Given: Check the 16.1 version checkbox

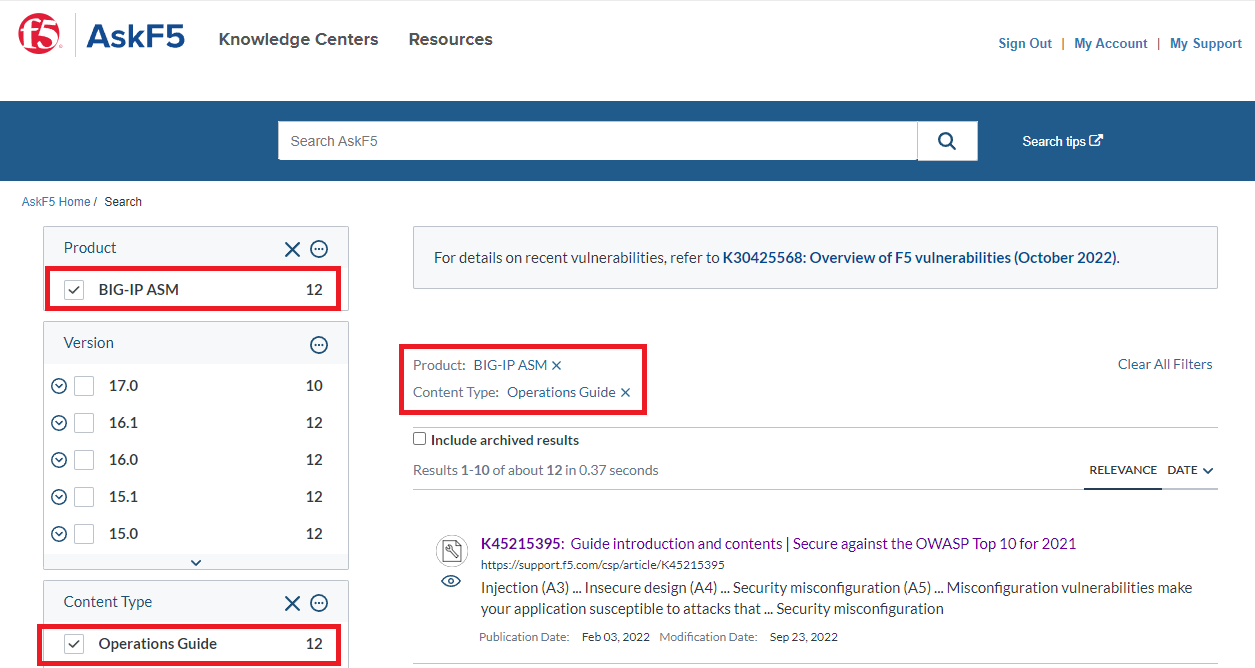Looking at the screenshot, I should [84, 423].
